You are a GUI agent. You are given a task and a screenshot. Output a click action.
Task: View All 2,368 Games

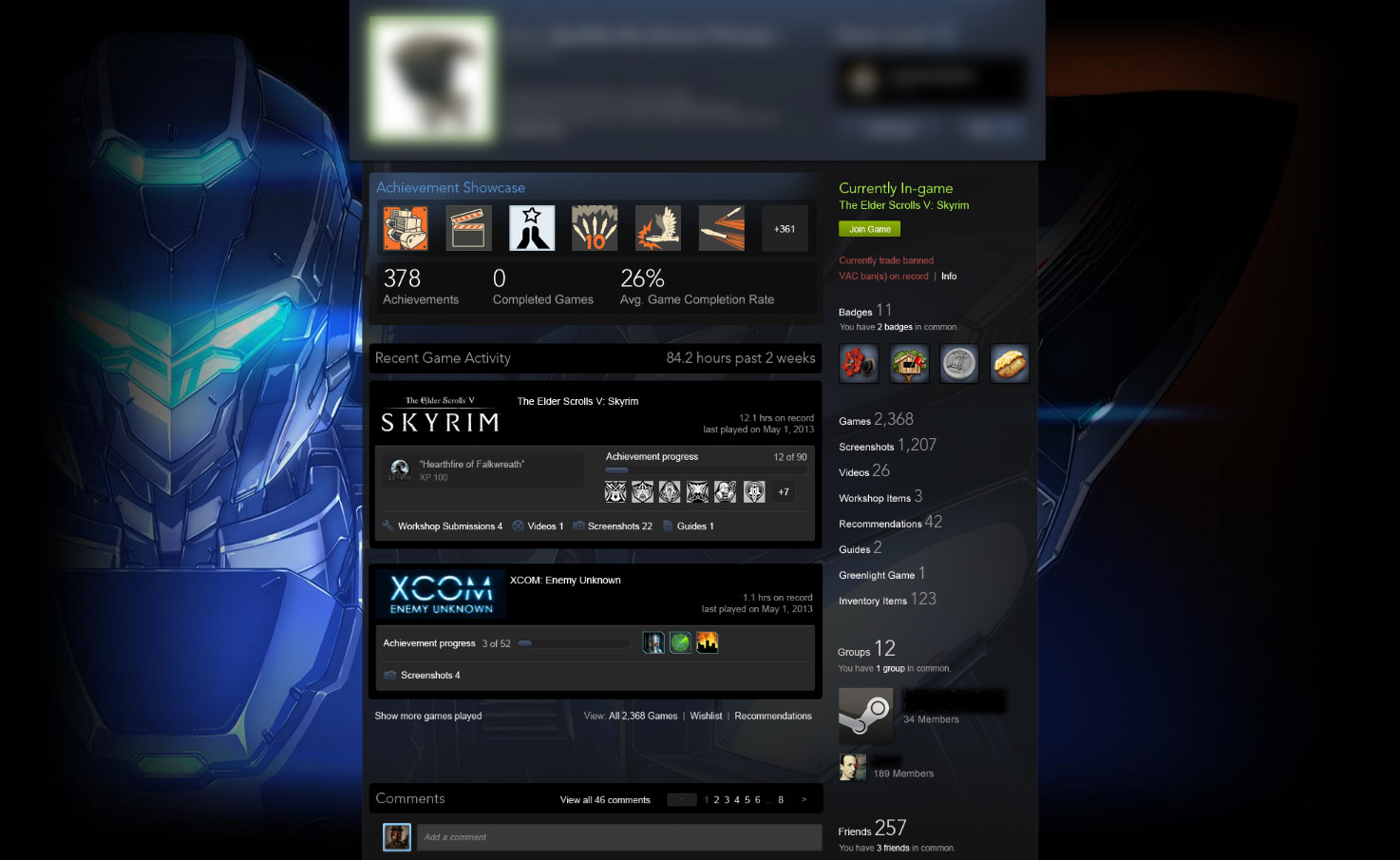(x=643, y=717)
